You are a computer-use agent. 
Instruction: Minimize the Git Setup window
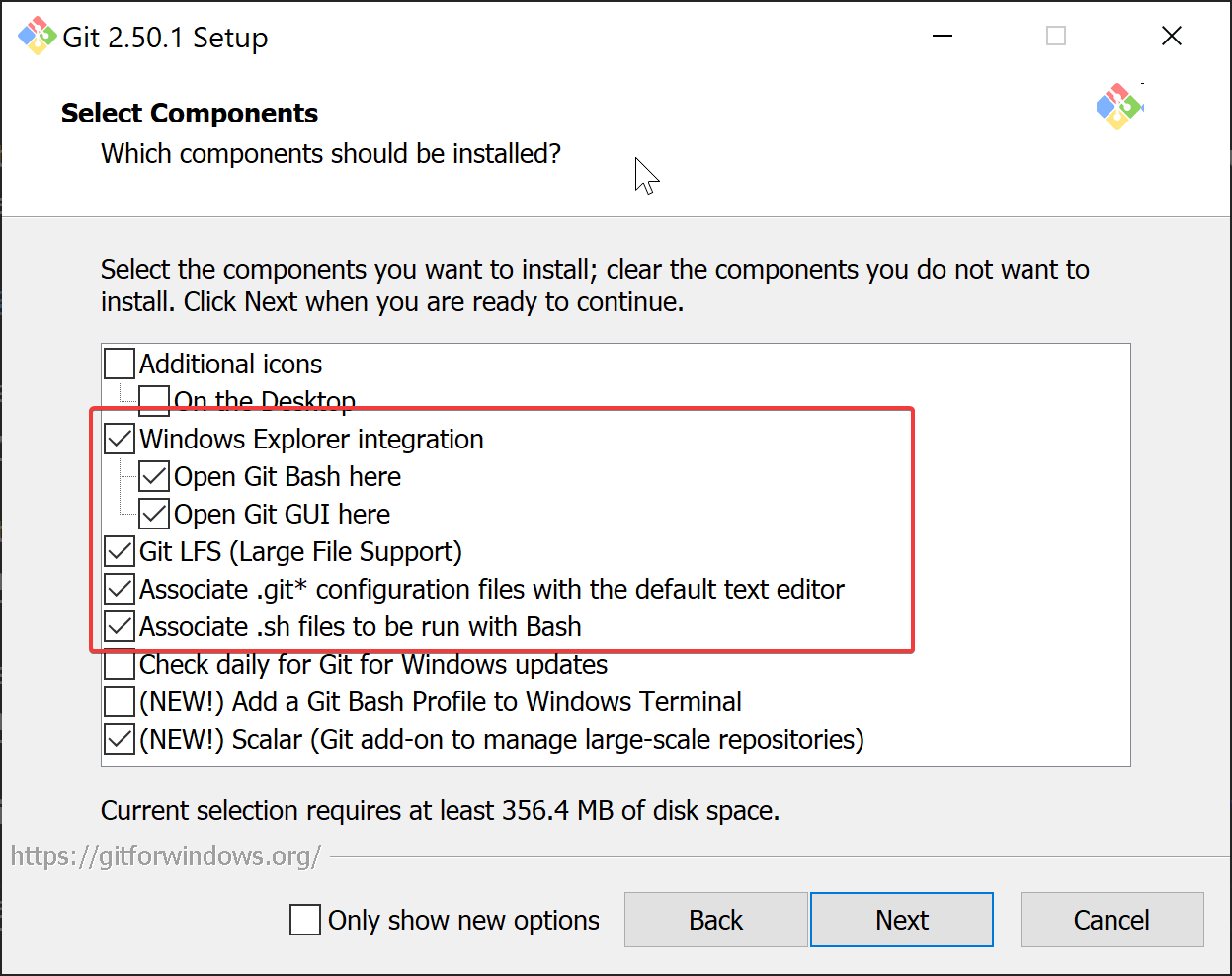tap(943, 37)
